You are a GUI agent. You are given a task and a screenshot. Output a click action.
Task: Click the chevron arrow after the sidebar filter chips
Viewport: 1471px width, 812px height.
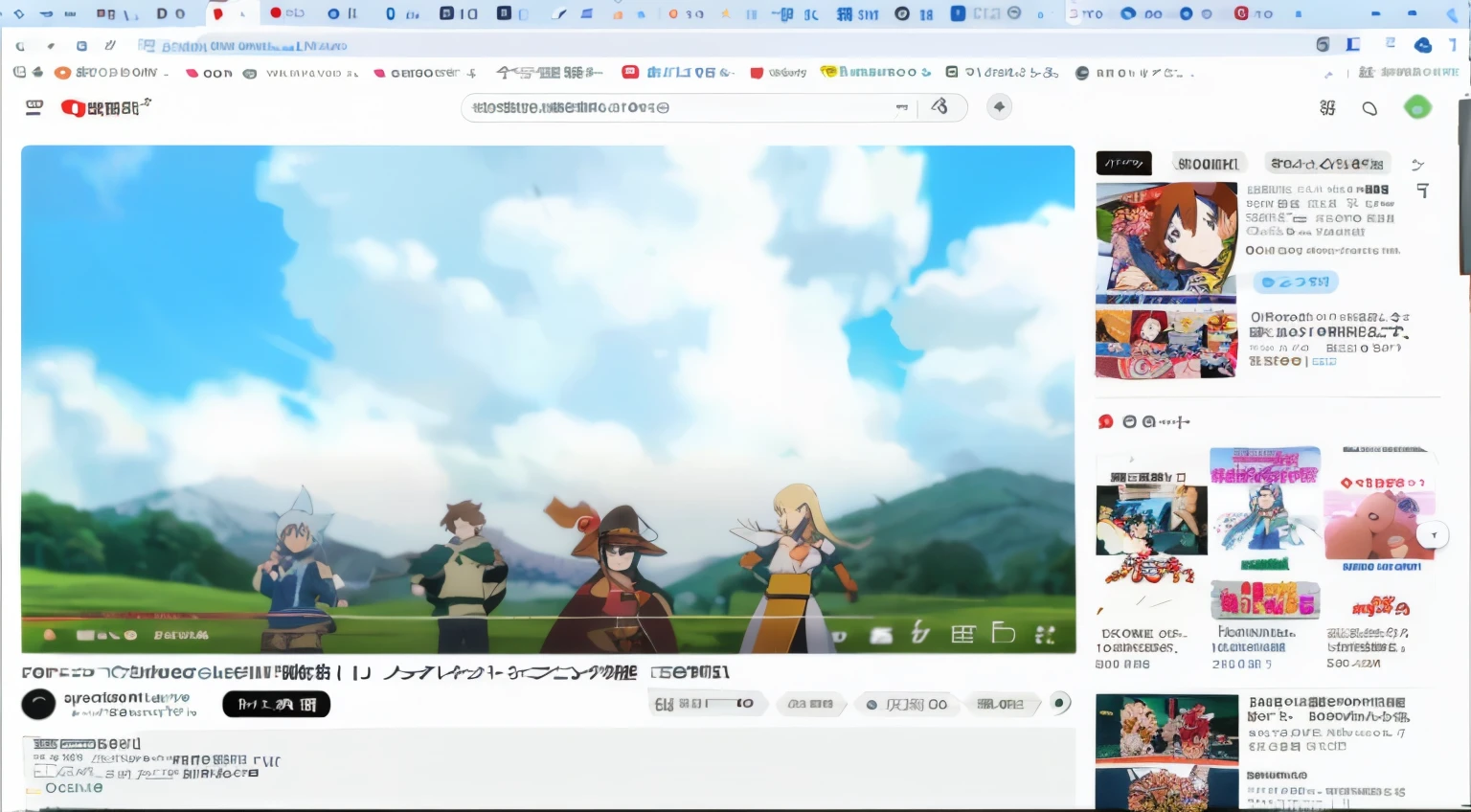click(1418, 165)
